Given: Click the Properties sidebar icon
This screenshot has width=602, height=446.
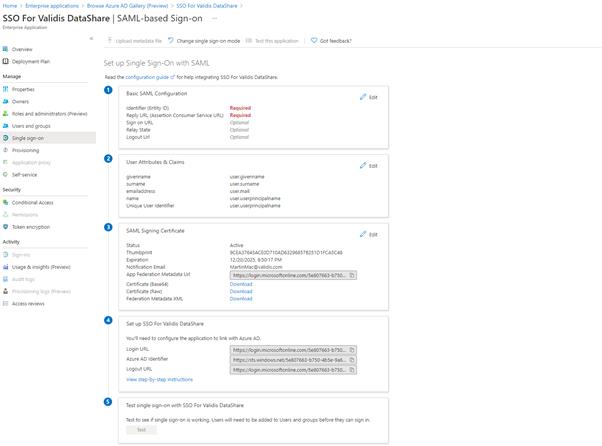Looking at the screenshot, I should click(x=5, y=89).
